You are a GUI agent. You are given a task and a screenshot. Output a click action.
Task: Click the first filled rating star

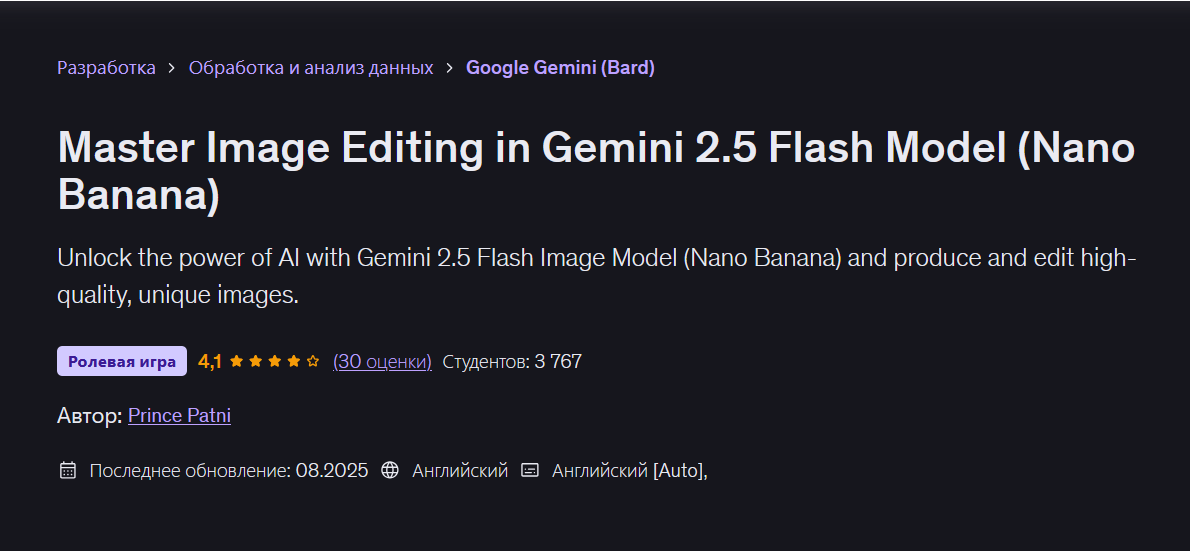click(x=237, y=361)
